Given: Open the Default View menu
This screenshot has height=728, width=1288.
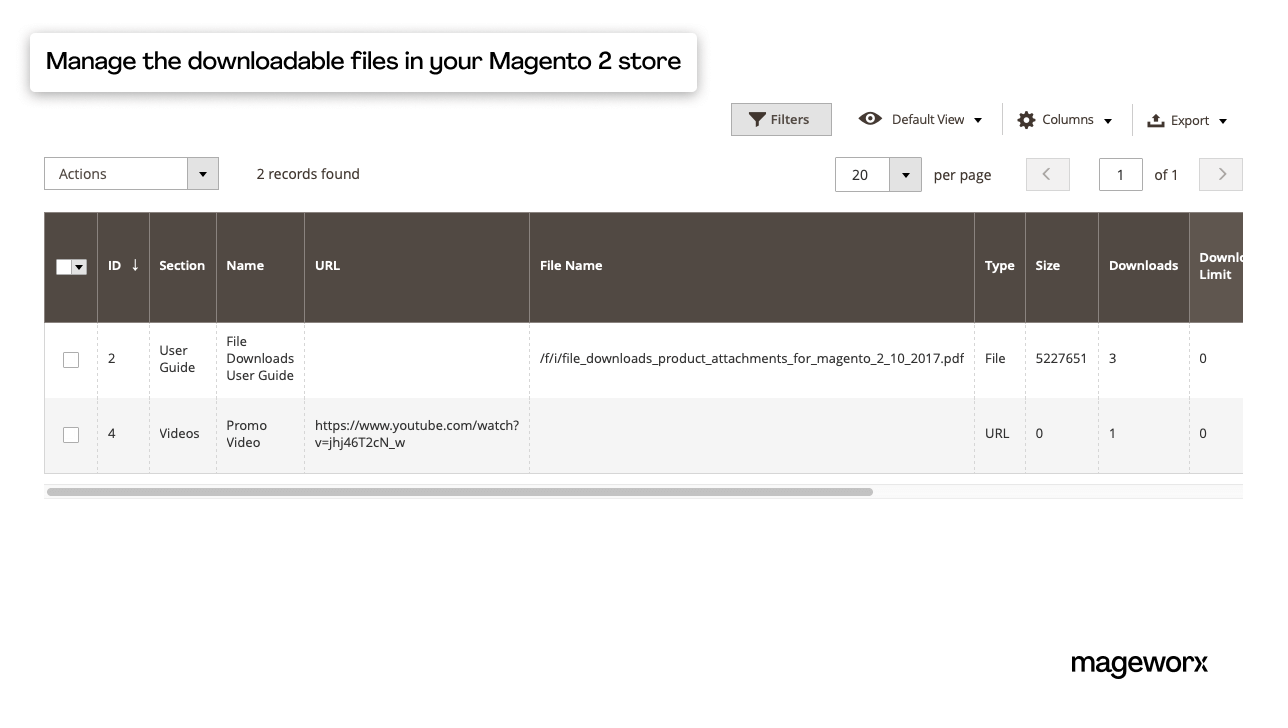Looking at the screenshot, I should (x=927, y=119).
